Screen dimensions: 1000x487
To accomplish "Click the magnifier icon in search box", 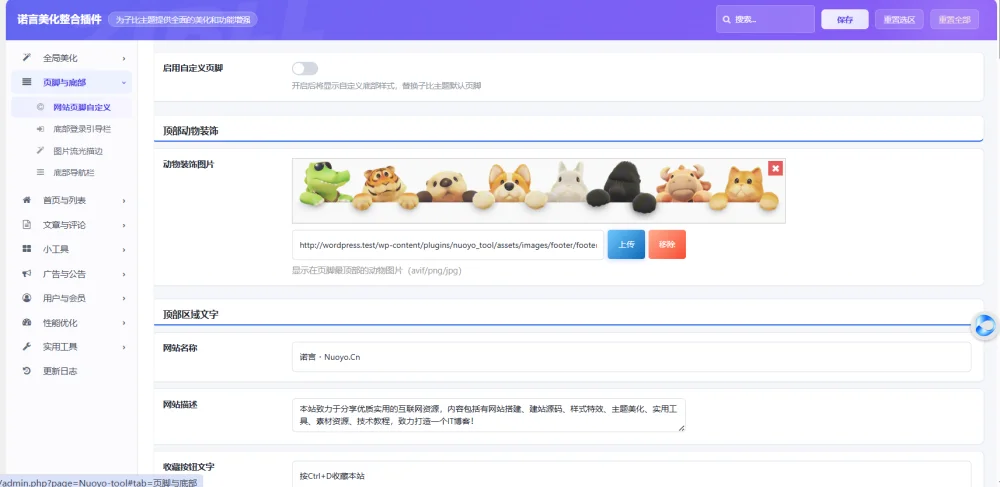I will point(726,20).
